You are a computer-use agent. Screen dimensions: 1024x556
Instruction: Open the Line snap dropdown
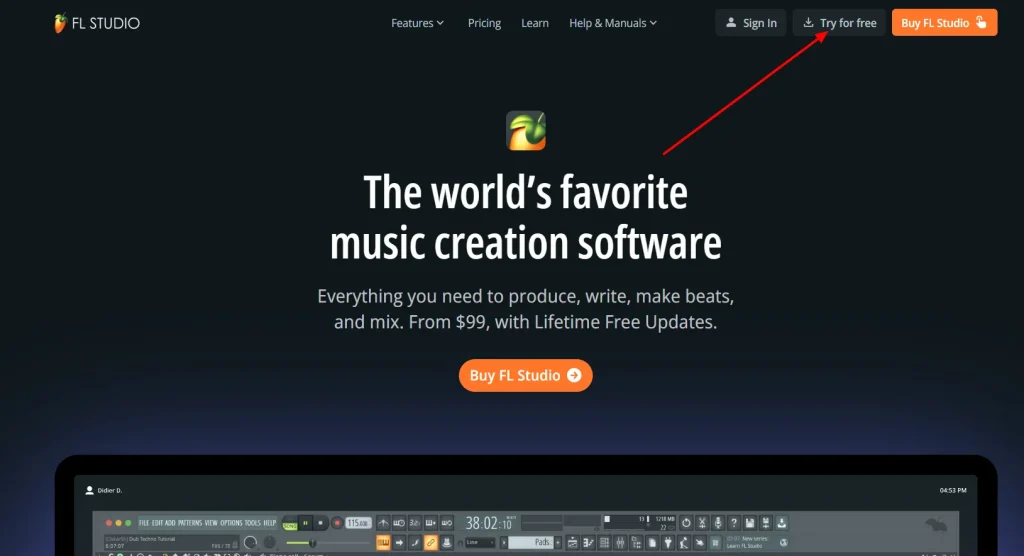coord(480,542)
